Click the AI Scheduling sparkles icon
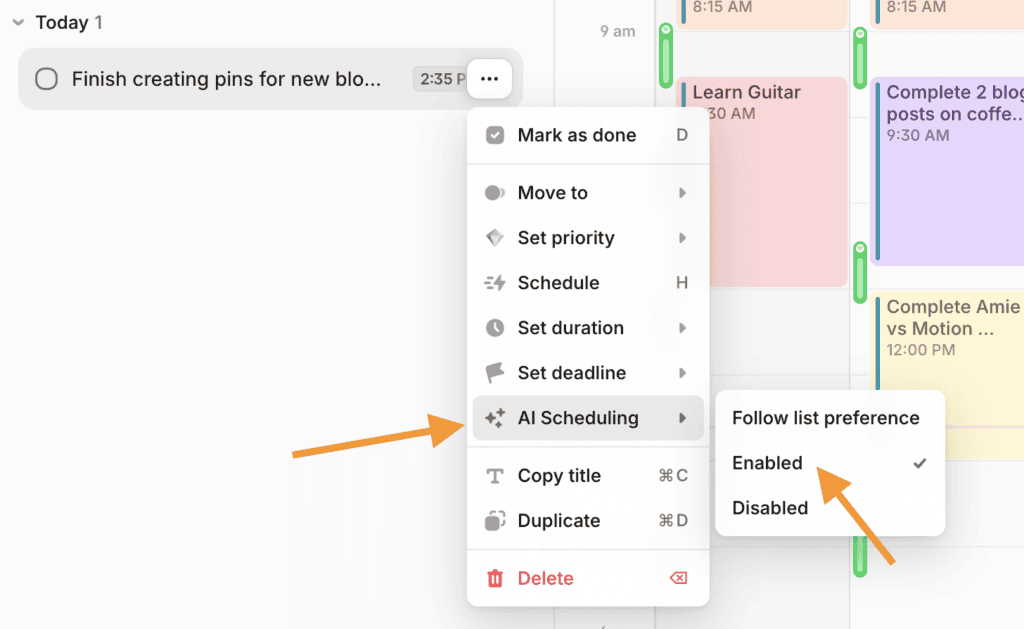 (494, 418)
